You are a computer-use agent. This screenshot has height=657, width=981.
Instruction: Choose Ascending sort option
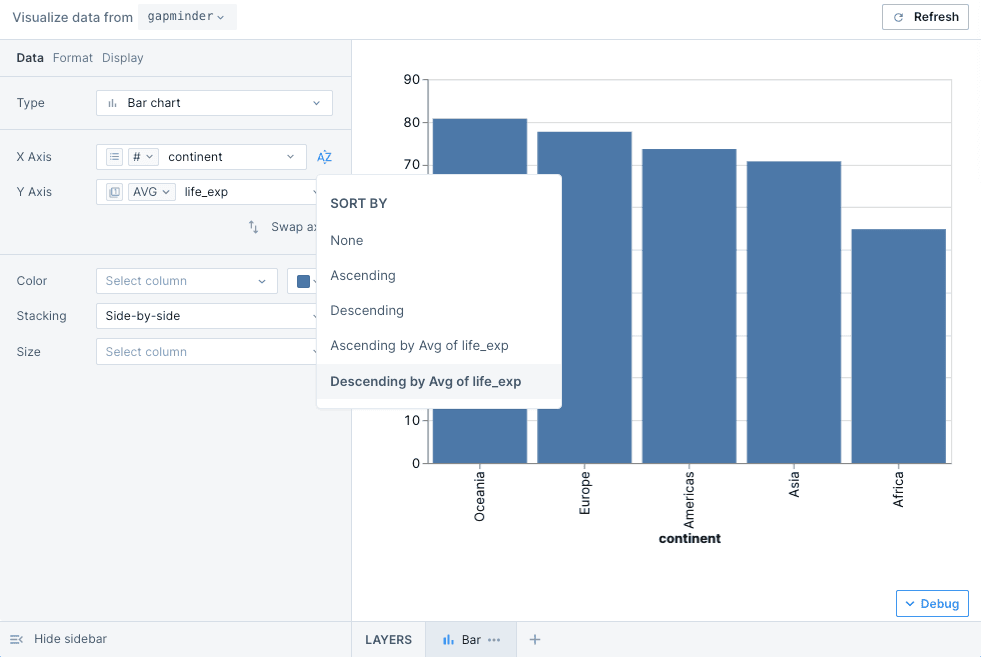point(363,275)
